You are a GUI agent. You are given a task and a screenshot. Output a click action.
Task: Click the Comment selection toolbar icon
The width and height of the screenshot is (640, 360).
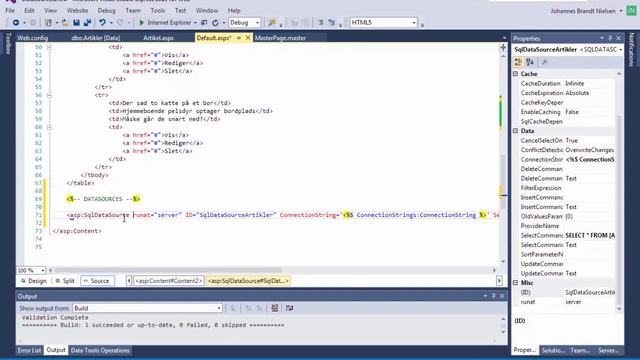click(320, 23)
